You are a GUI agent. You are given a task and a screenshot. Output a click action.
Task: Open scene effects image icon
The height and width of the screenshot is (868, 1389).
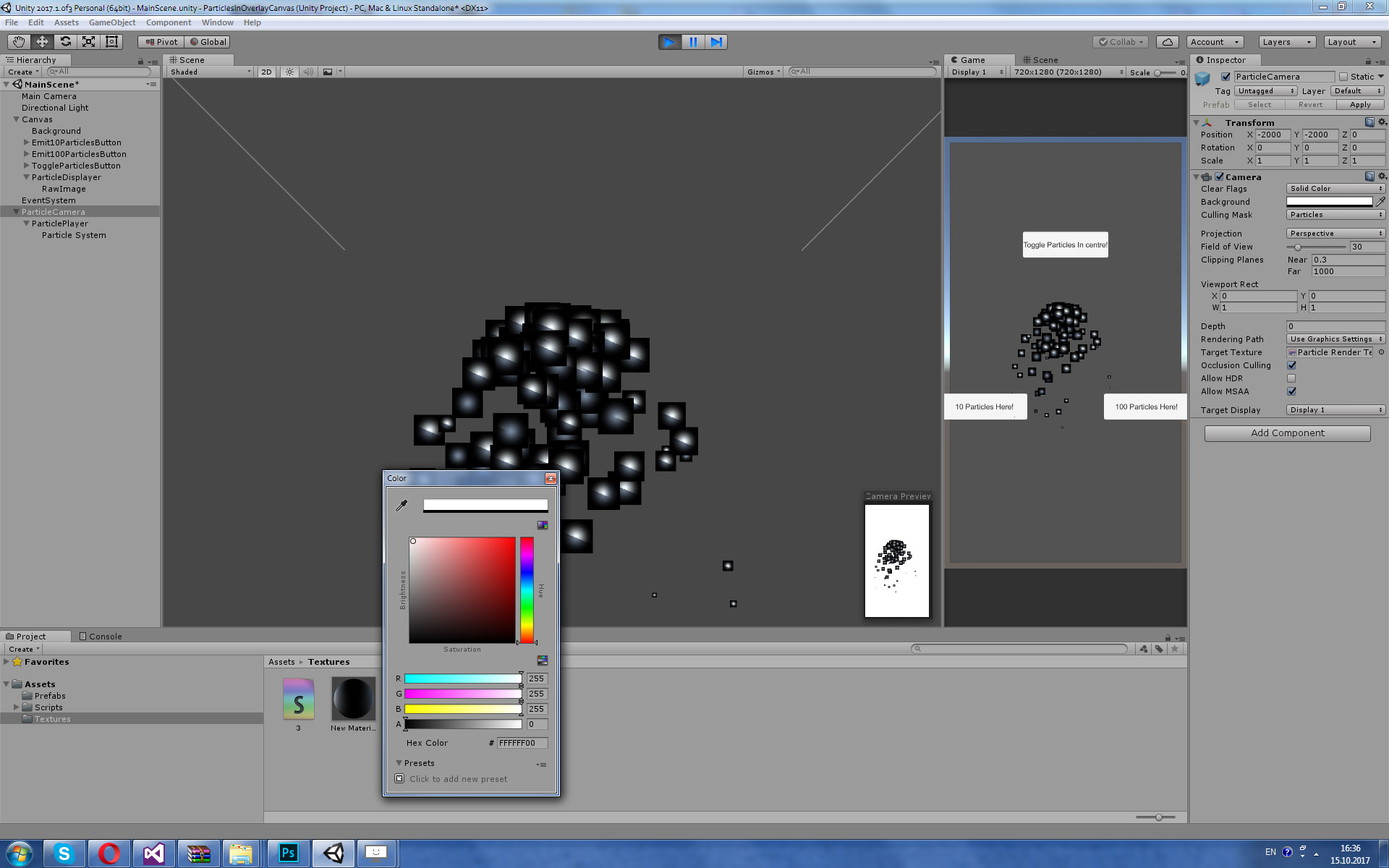coord(328,72)
